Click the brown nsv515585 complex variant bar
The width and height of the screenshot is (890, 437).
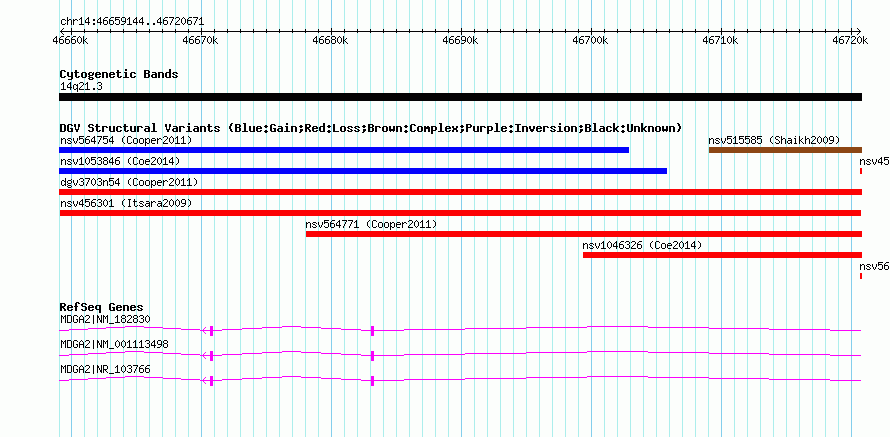click(786, 150)
